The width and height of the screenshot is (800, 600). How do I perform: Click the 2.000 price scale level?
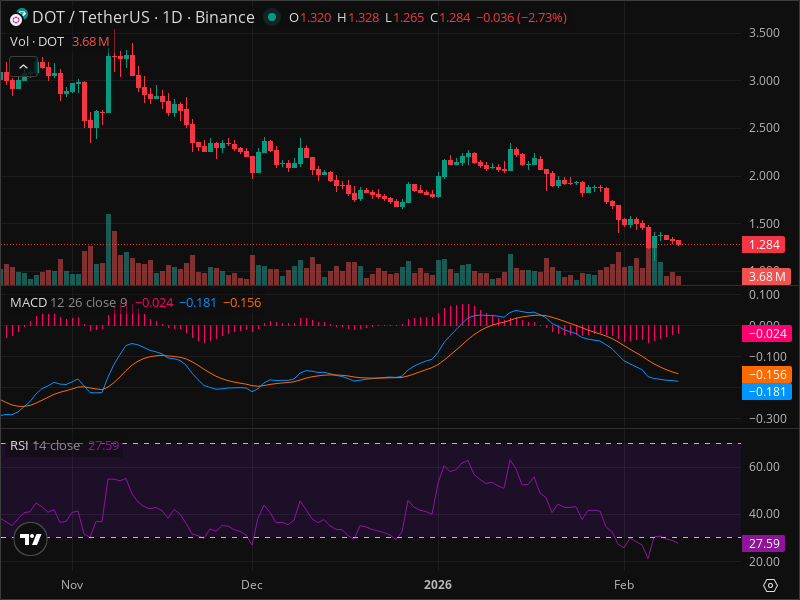764,176
